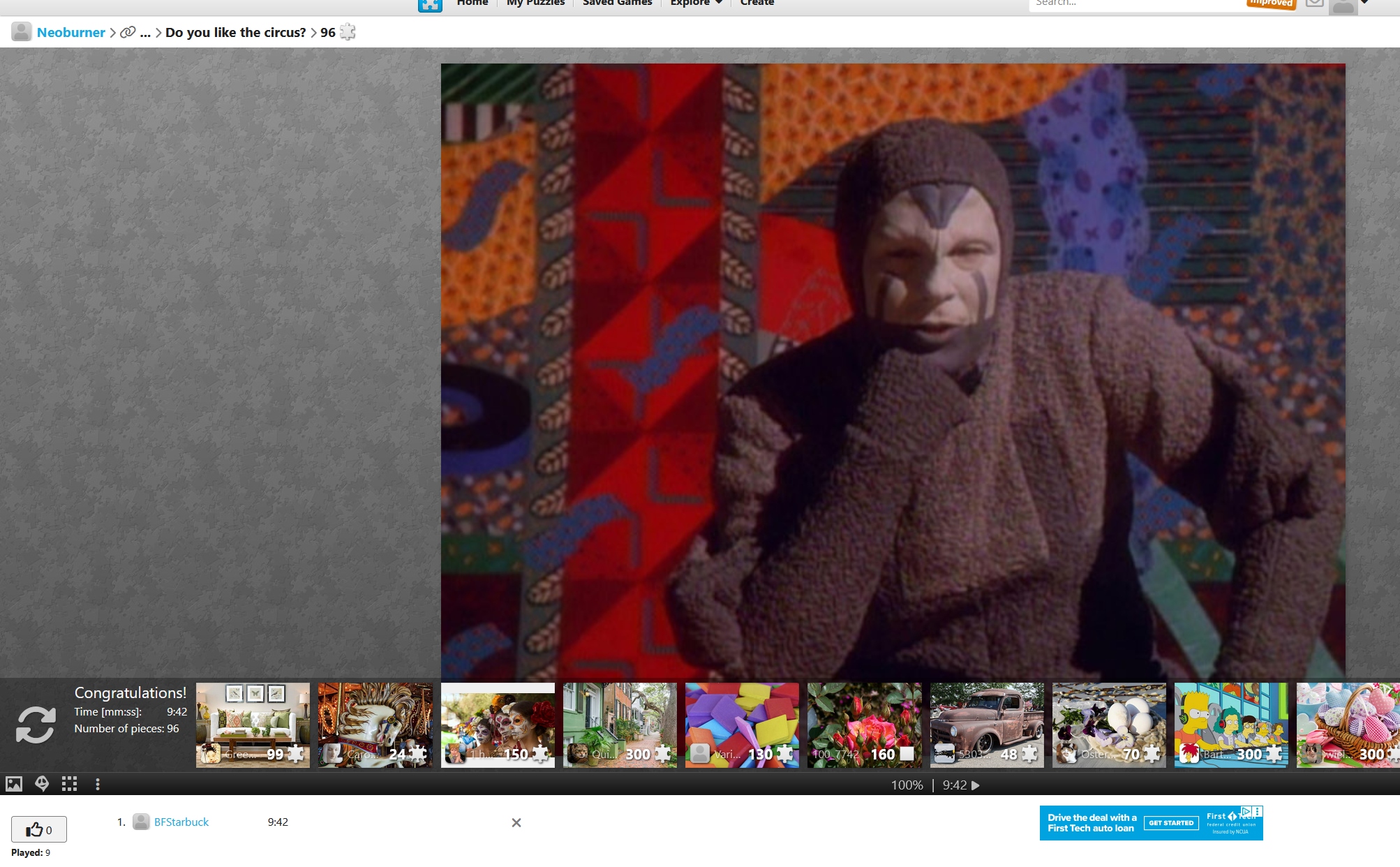Open the Easter basket puzzle thumbnail
The height and width of the screenshot is (867, 1400).
1348,725
